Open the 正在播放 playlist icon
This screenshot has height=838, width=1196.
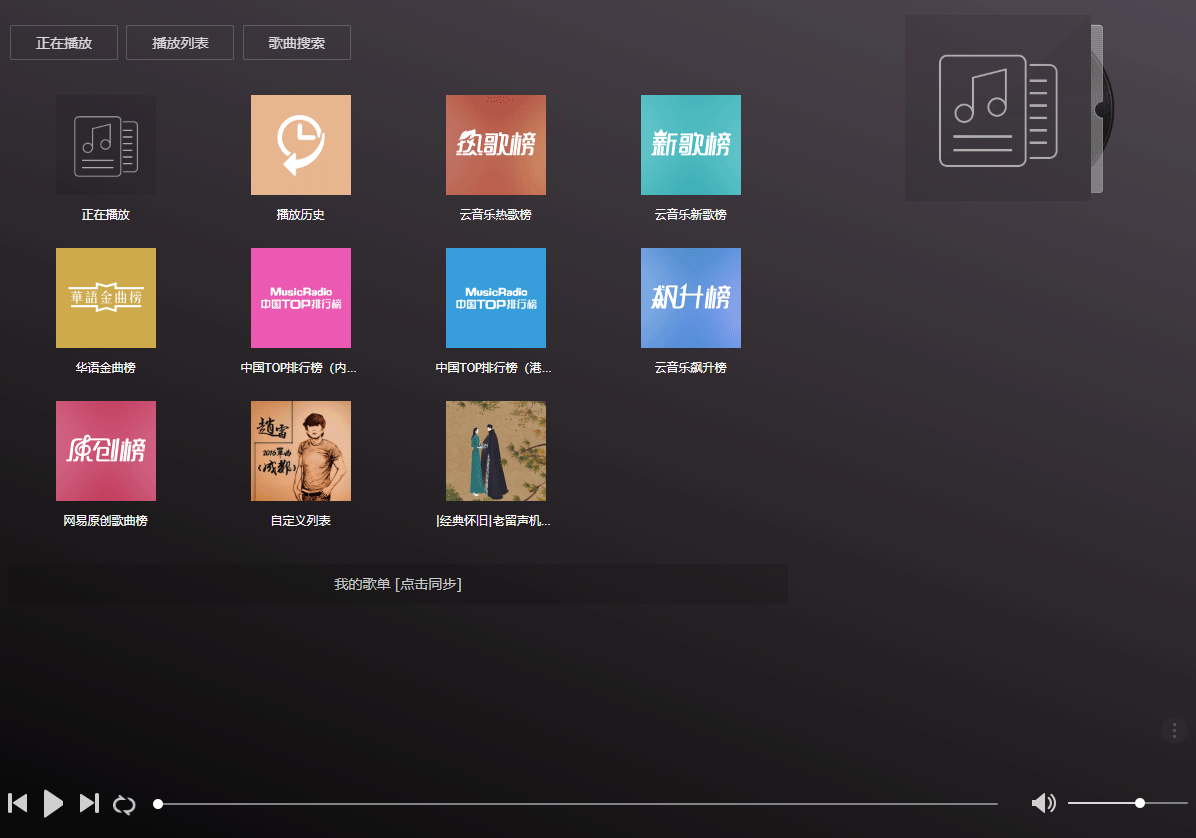106,145
